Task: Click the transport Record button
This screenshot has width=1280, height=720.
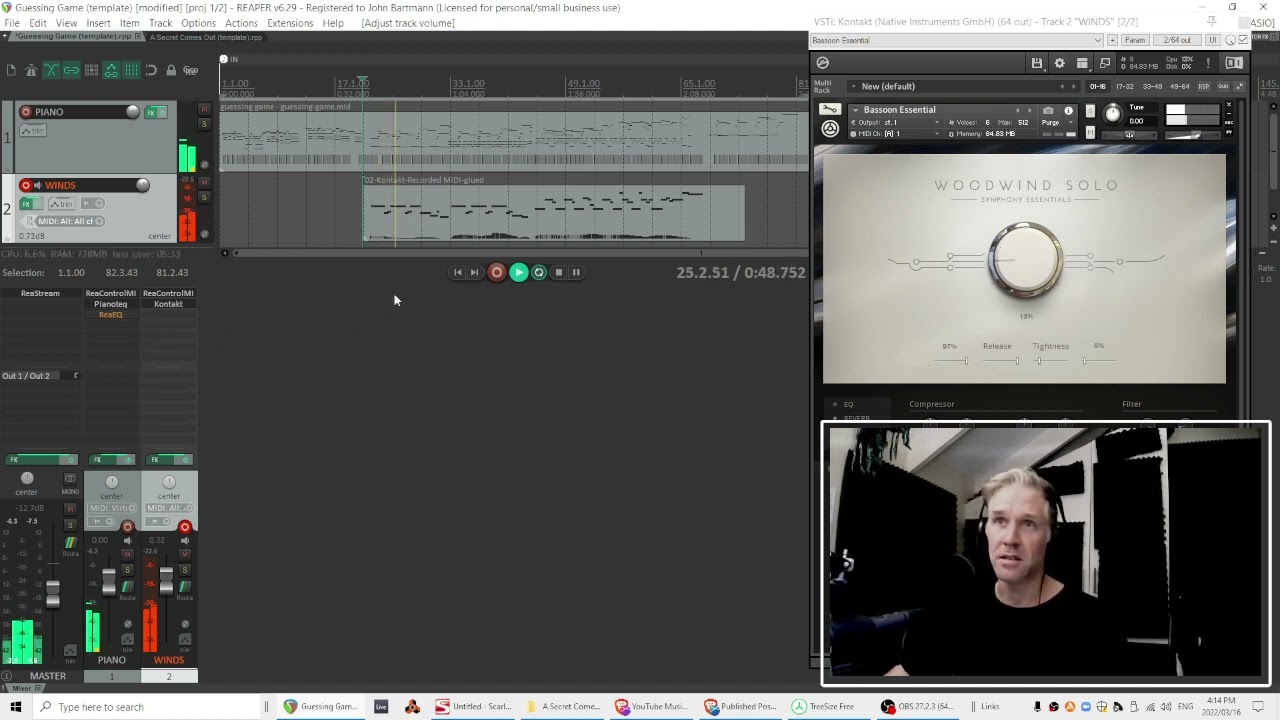Action: (497, 272)
